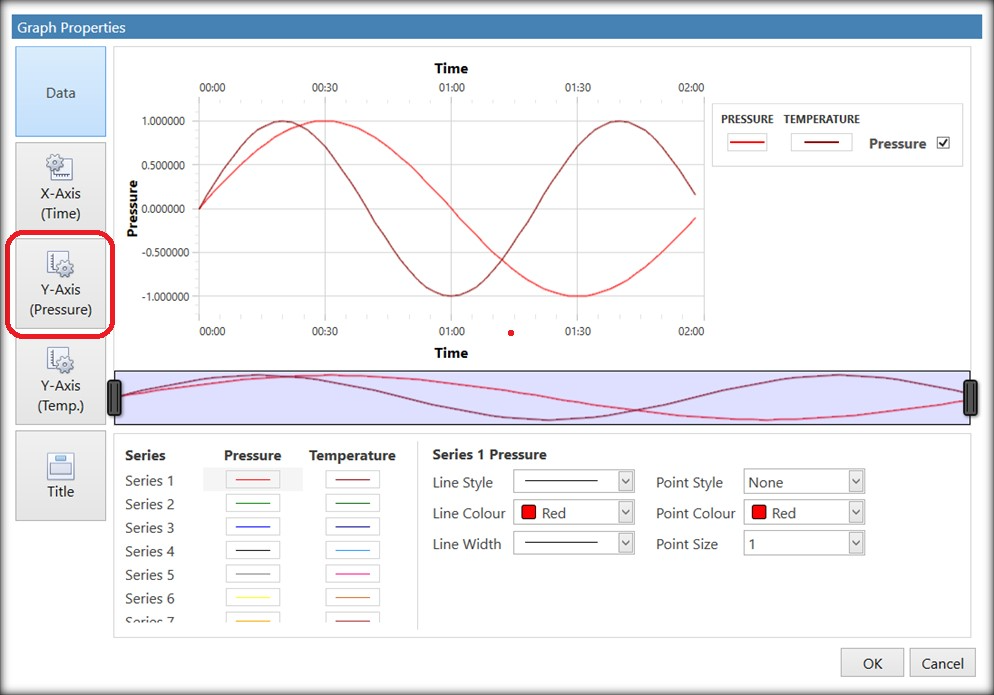Open the Point Colour dropdown
The image size is (994, 695).
[x=804, y=512]
